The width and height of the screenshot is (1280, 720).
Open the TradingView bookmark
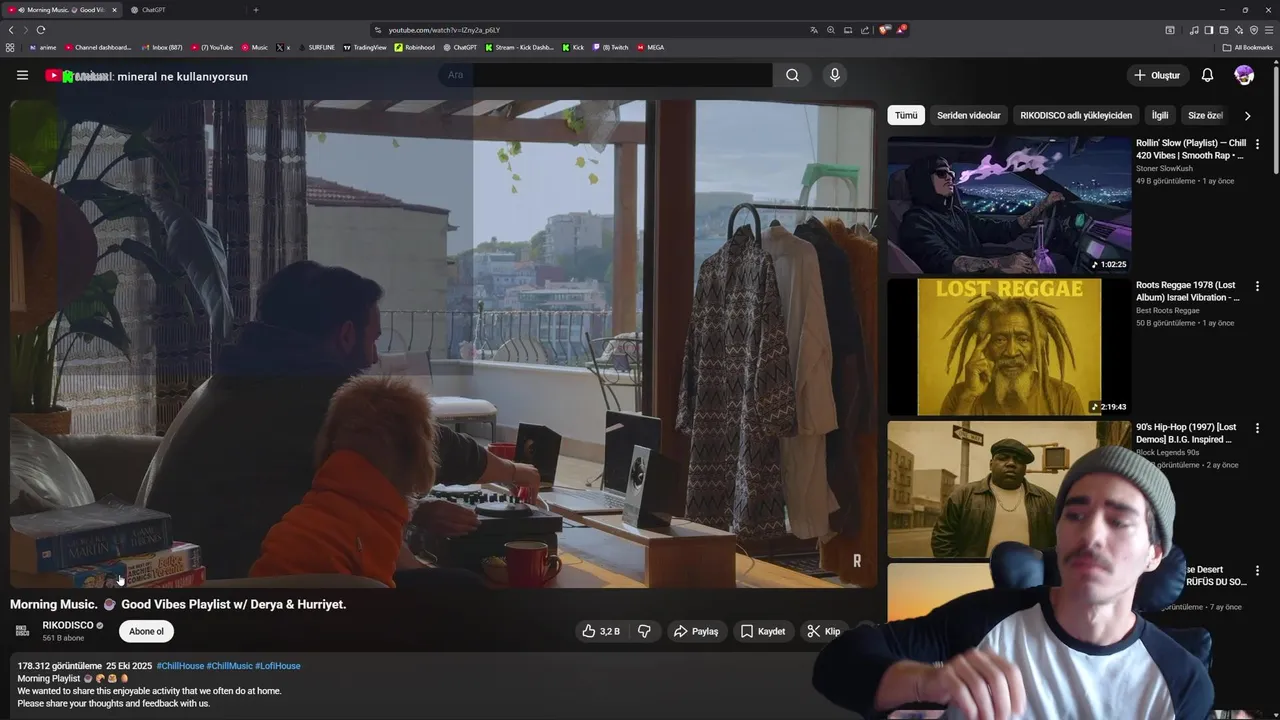coord(364,47)
